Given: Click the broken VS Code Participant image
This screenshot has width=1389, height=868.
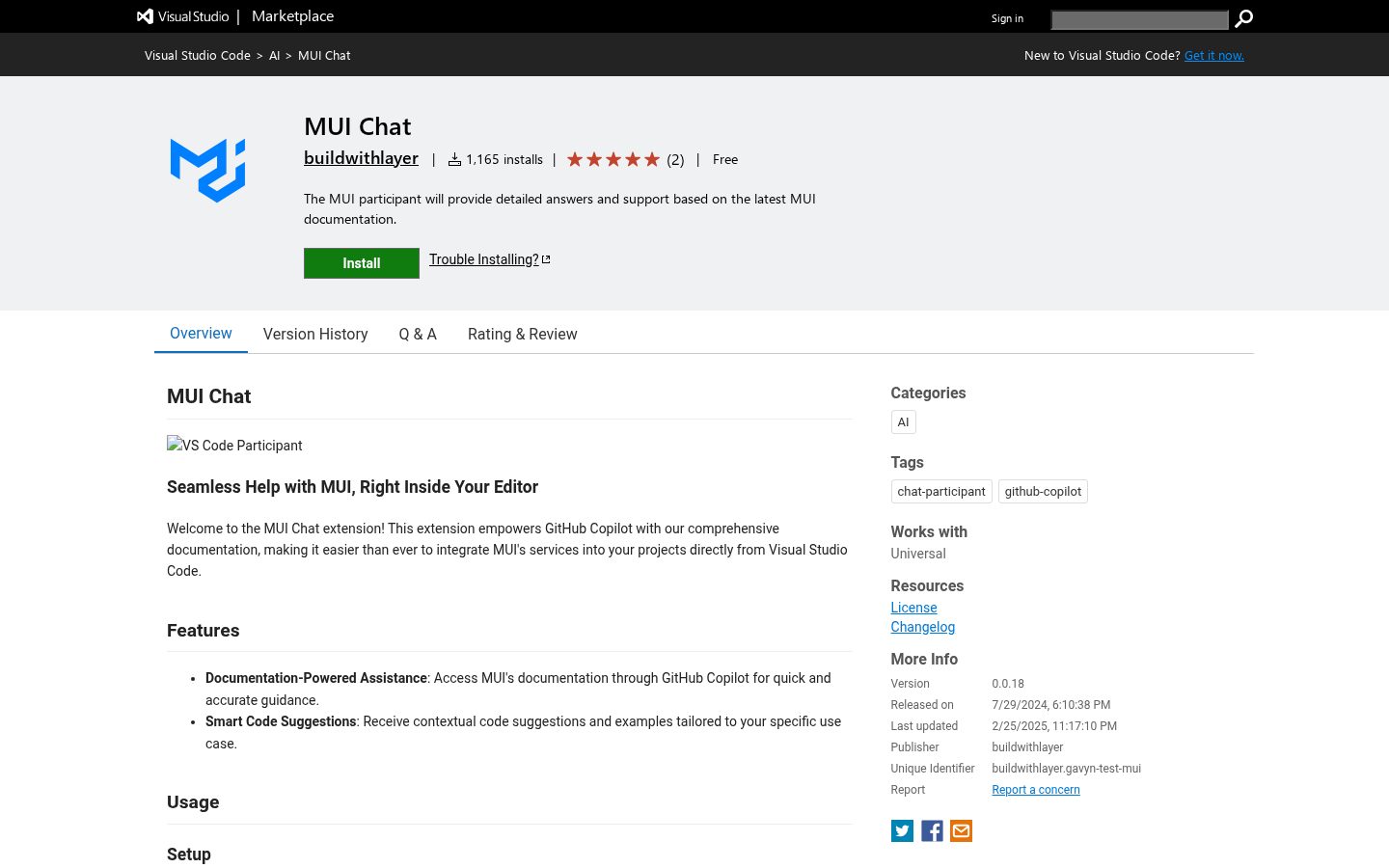Looking at the screenshot, I should [x=234, y=445].
